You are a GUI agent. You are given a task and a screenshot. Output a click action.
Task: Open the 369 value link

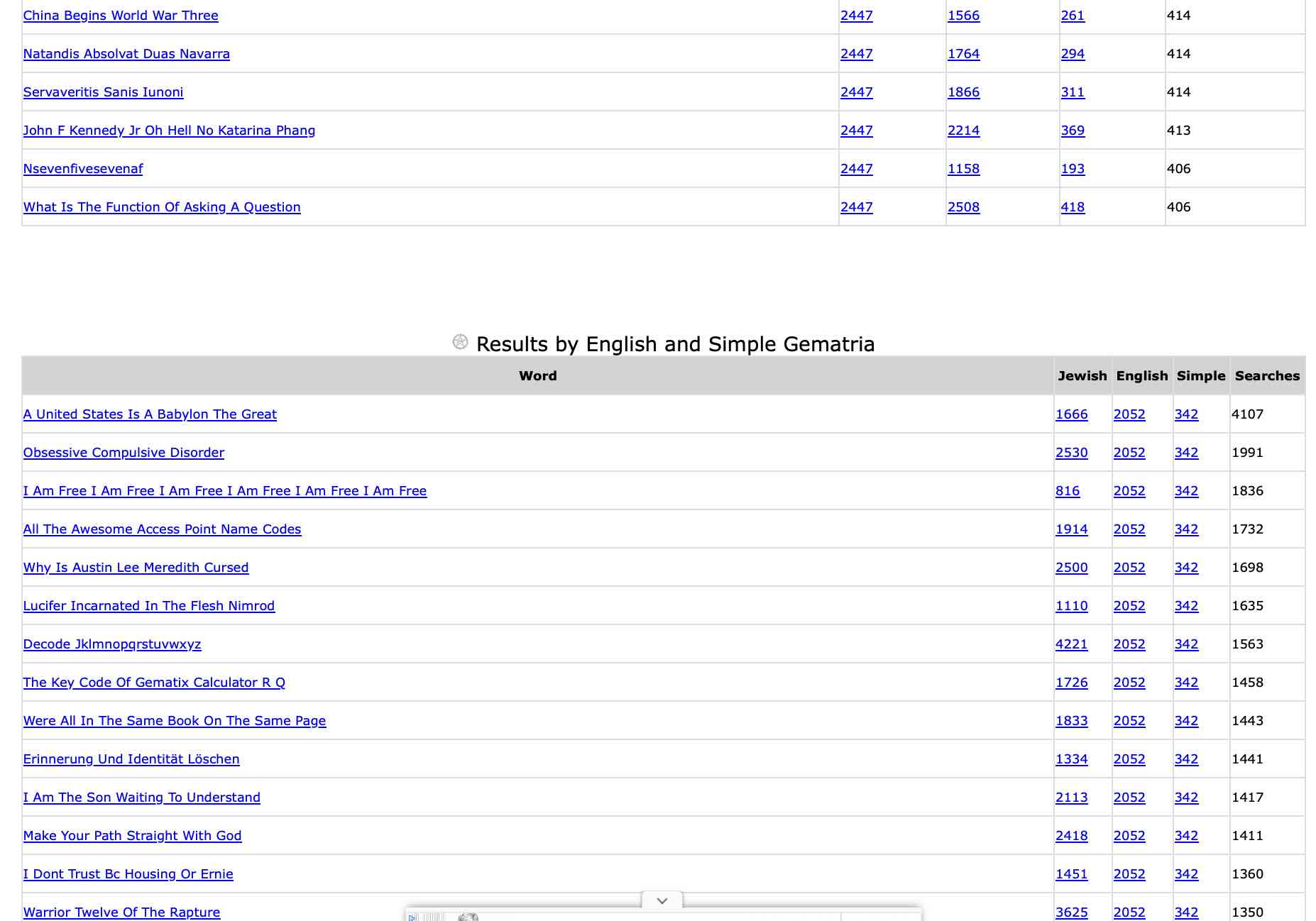point(1073,131)
